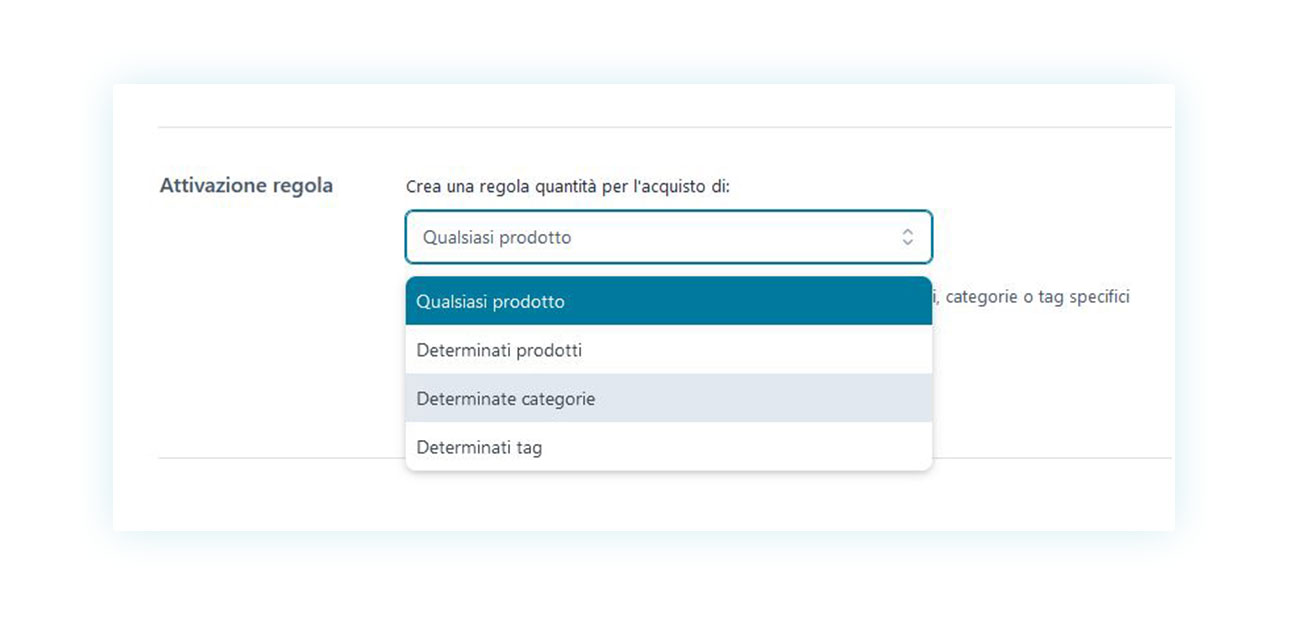Click the word 'specifici' in the helper text
Viewport: 1300px width, 635px height.
click(x=1099, y=297)
